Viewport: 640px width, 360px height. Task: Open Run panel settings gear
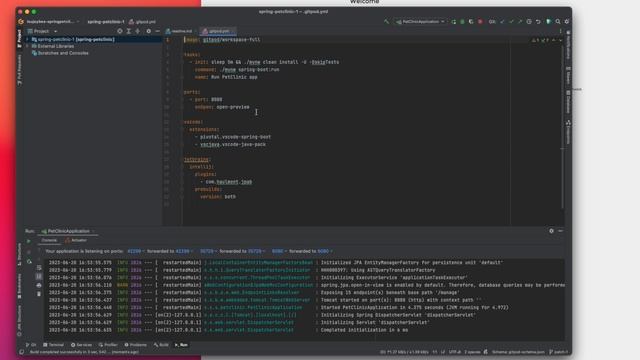[x=551, y=231]
